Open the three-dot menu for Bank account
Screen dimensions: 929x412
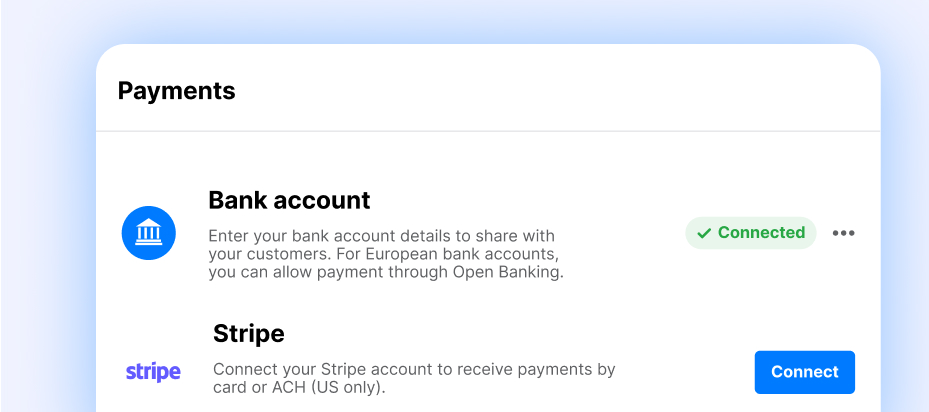(844, 233)
